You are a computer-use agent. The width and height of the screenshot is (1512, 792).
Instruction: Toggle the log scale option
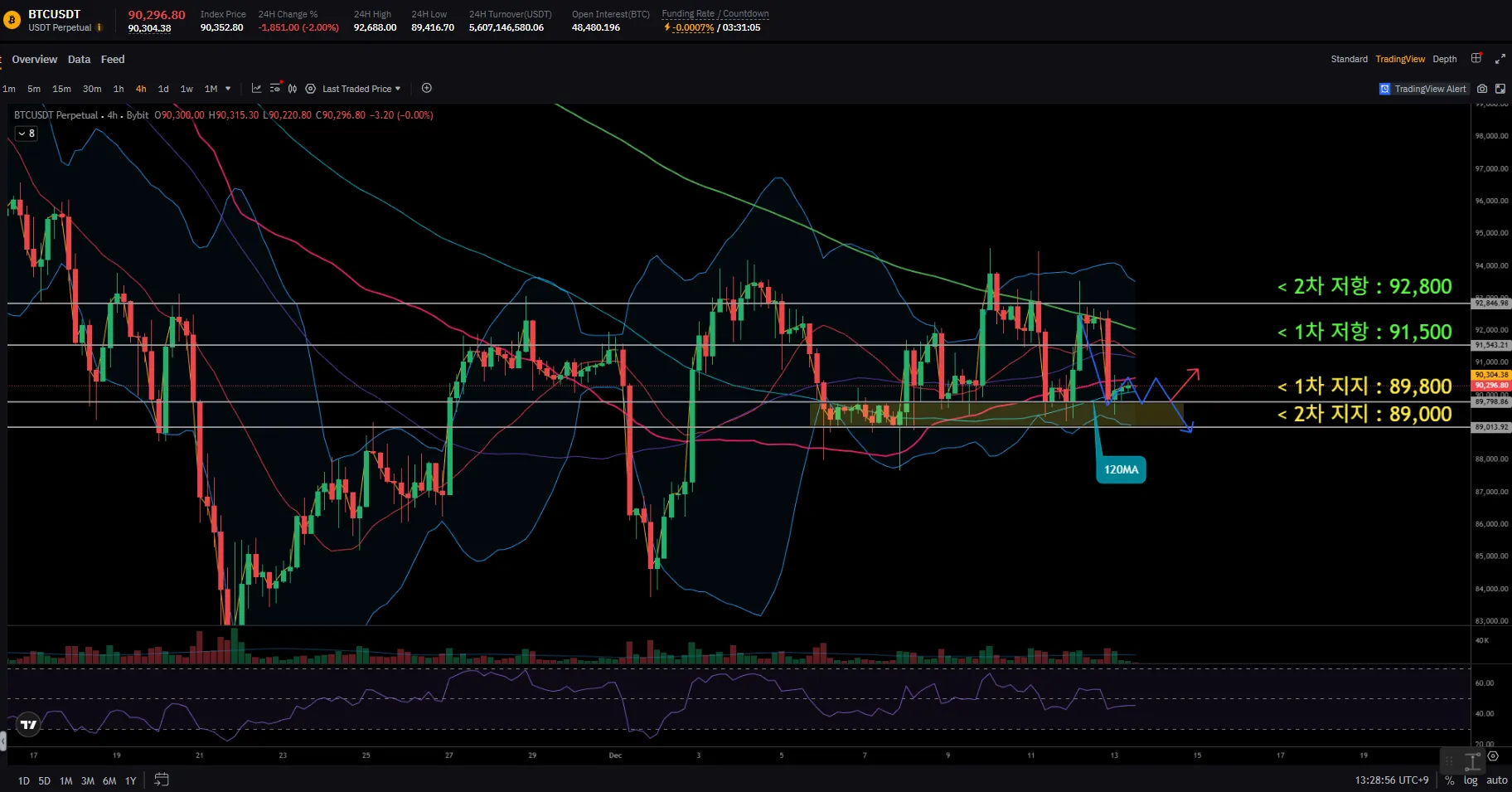[x=1471, y=780]
